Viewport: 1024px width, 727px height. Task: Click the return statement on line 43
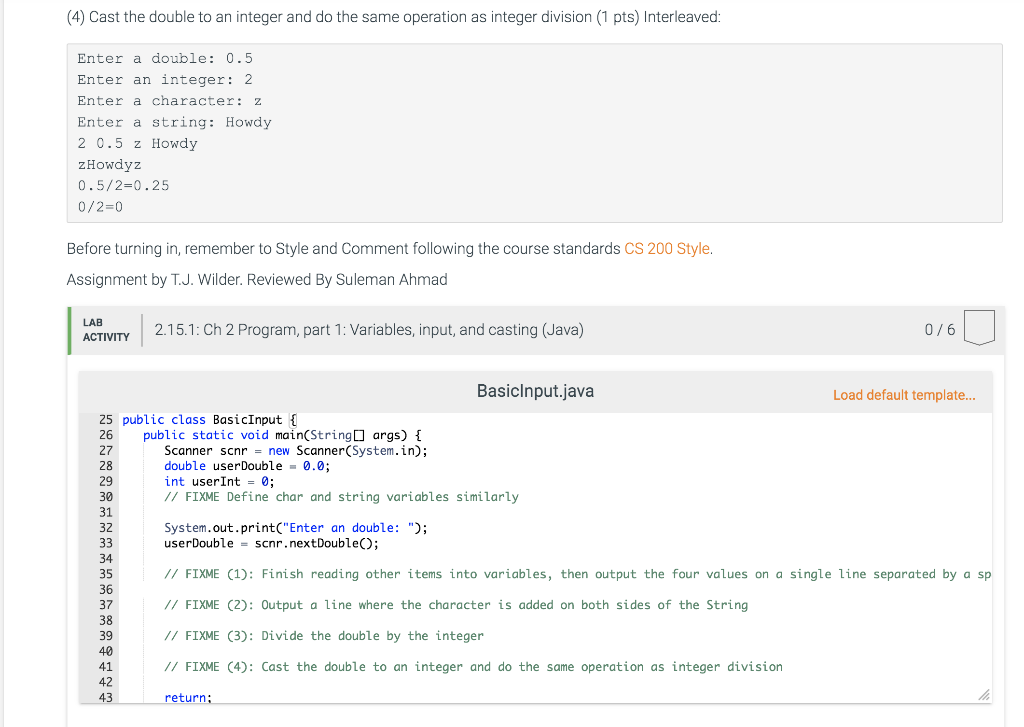(x=188, y=697)
